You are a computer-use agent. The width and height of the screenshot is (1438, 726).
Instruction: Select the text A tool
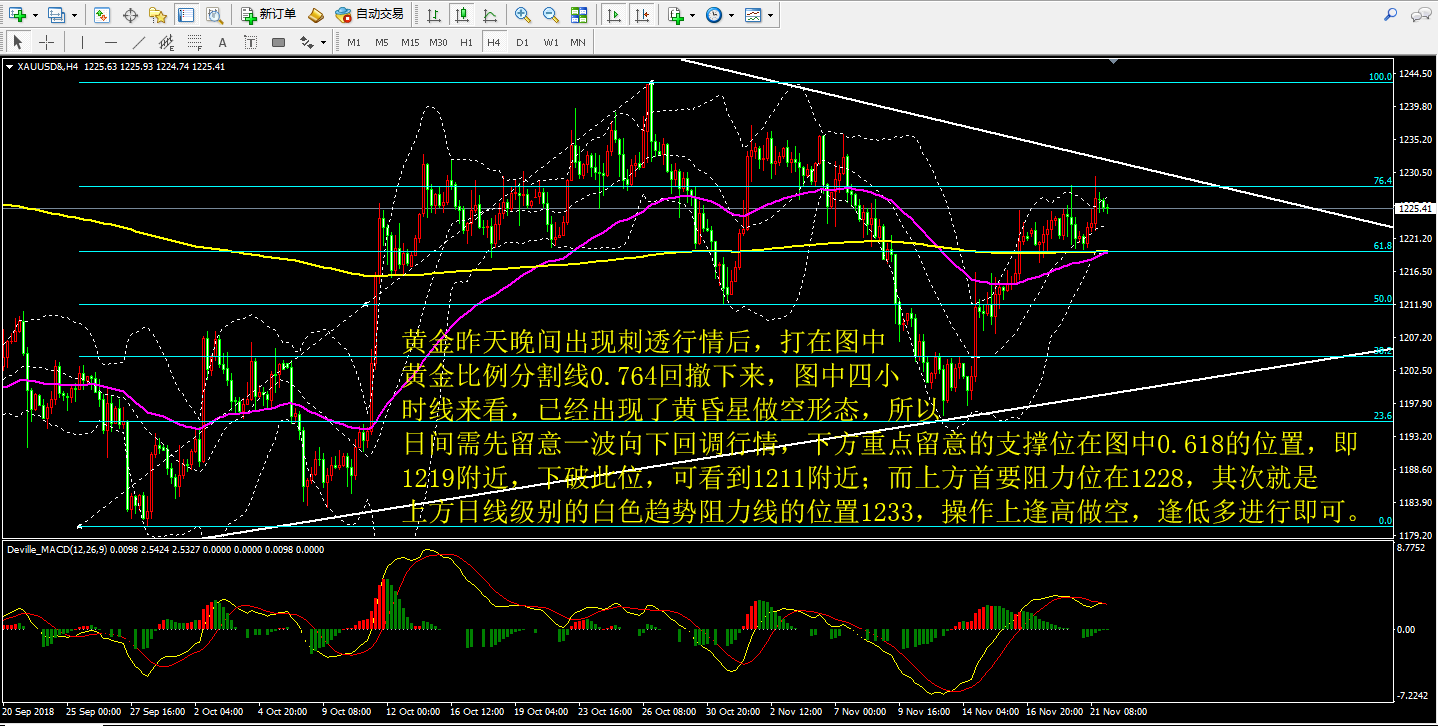pos(222,42)
